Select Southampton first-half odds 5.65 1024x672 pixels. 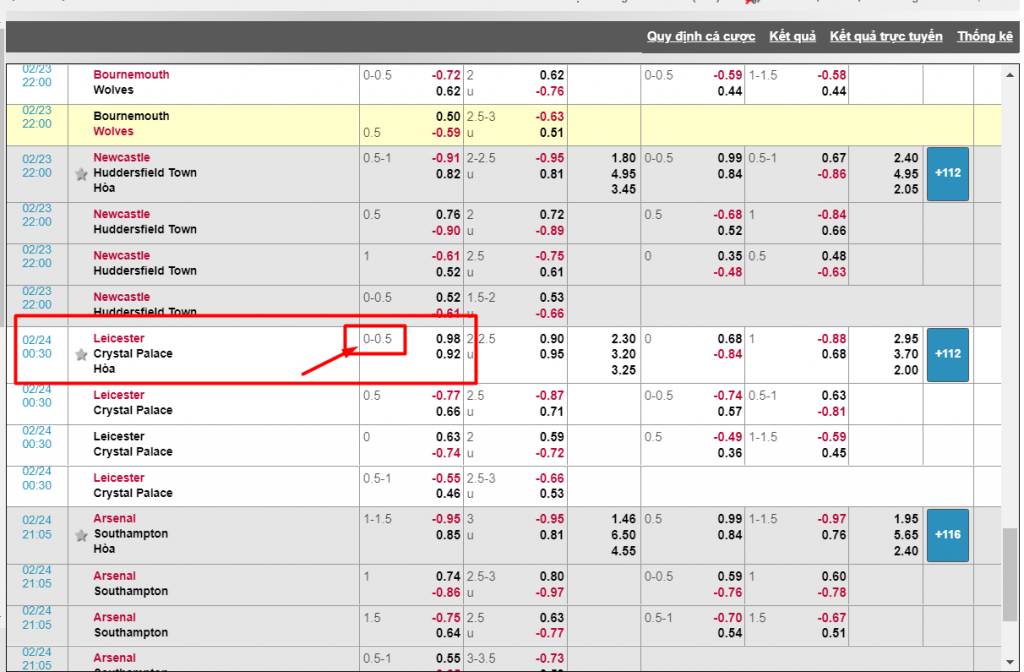(906, 535)
